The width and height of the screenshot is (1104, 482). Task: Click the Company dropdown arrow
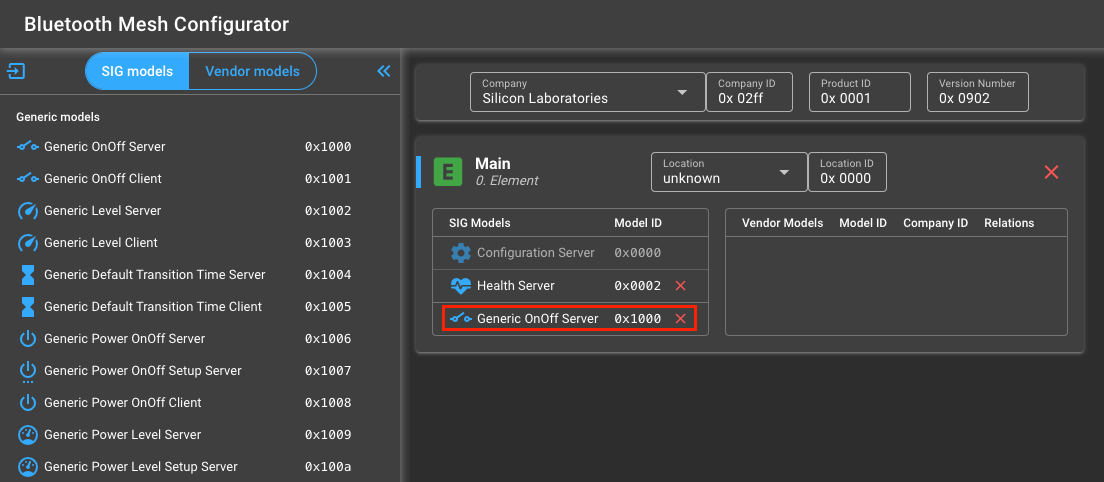point(682,93)
